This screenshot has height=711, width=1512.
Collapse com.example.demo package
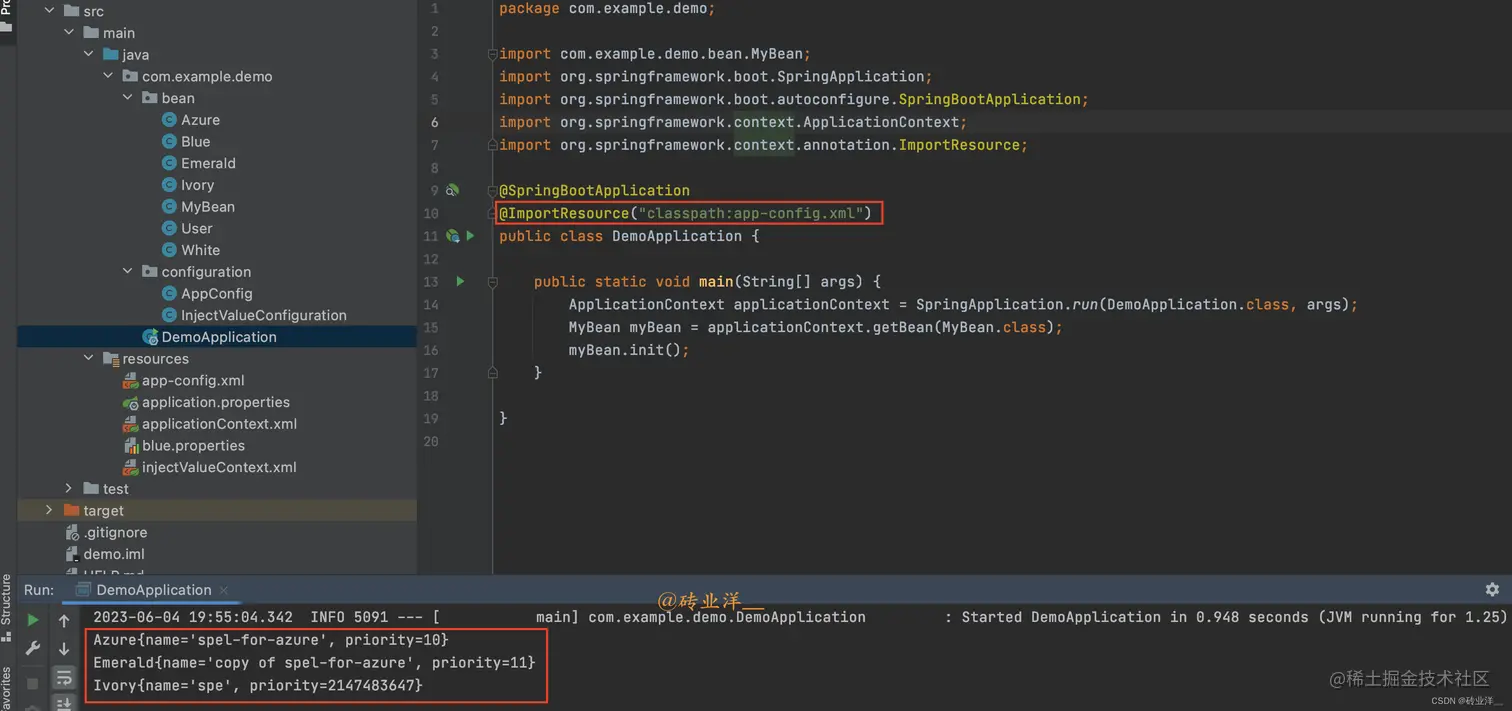[108, 76]
